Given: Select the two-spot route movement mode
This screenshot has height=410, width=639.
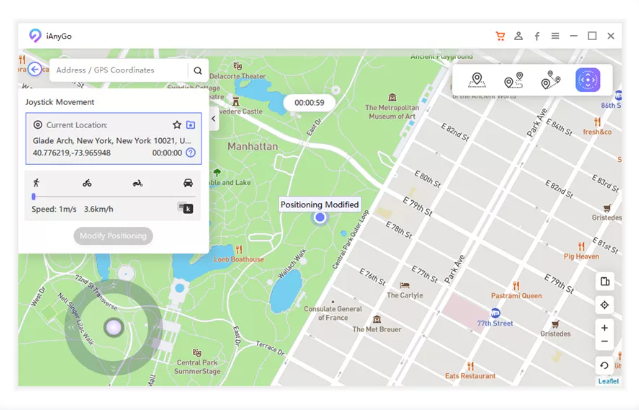Looking at the screenshot, I should [513, 81].
